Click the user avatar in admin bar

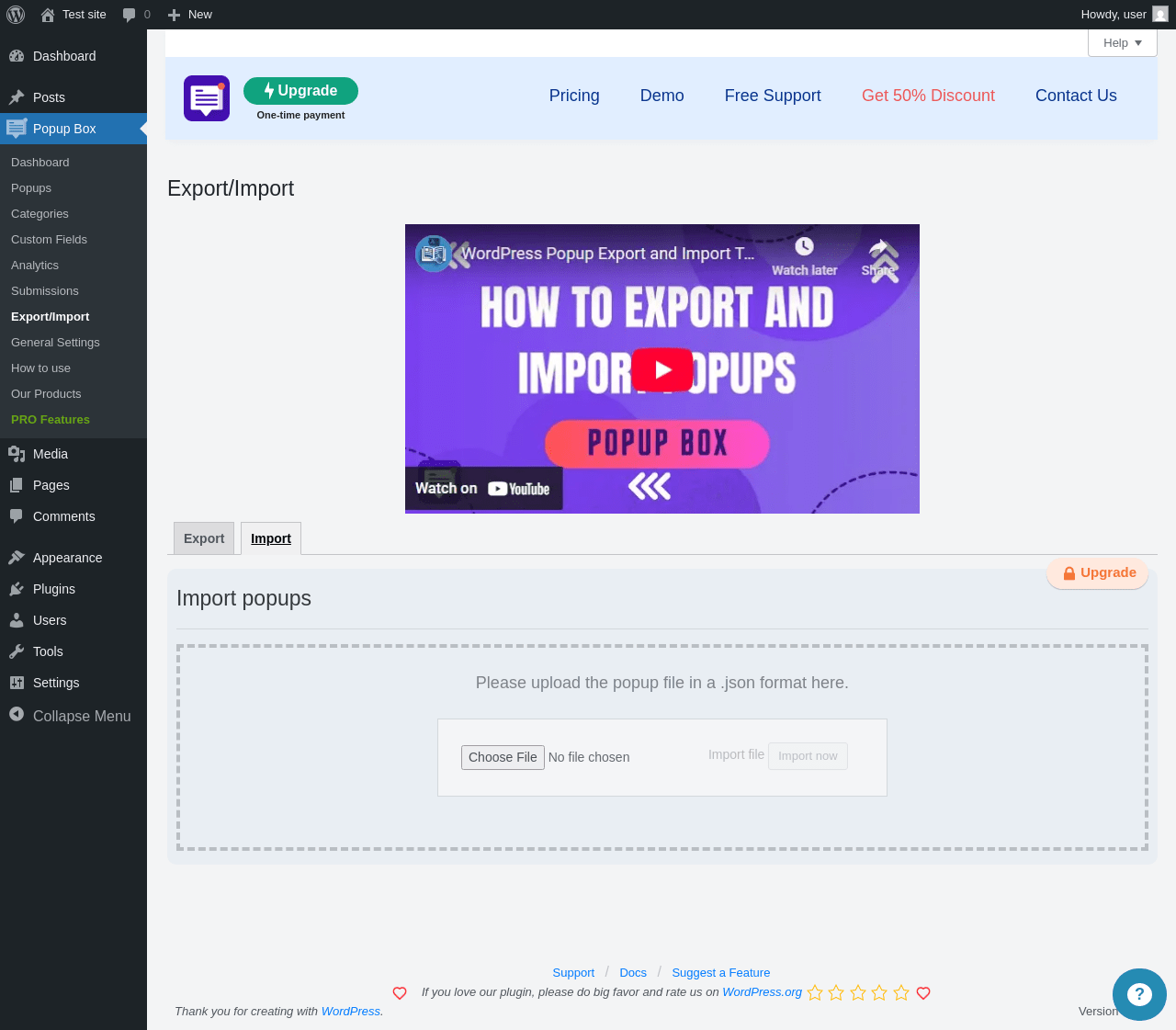click(1160, 15)
